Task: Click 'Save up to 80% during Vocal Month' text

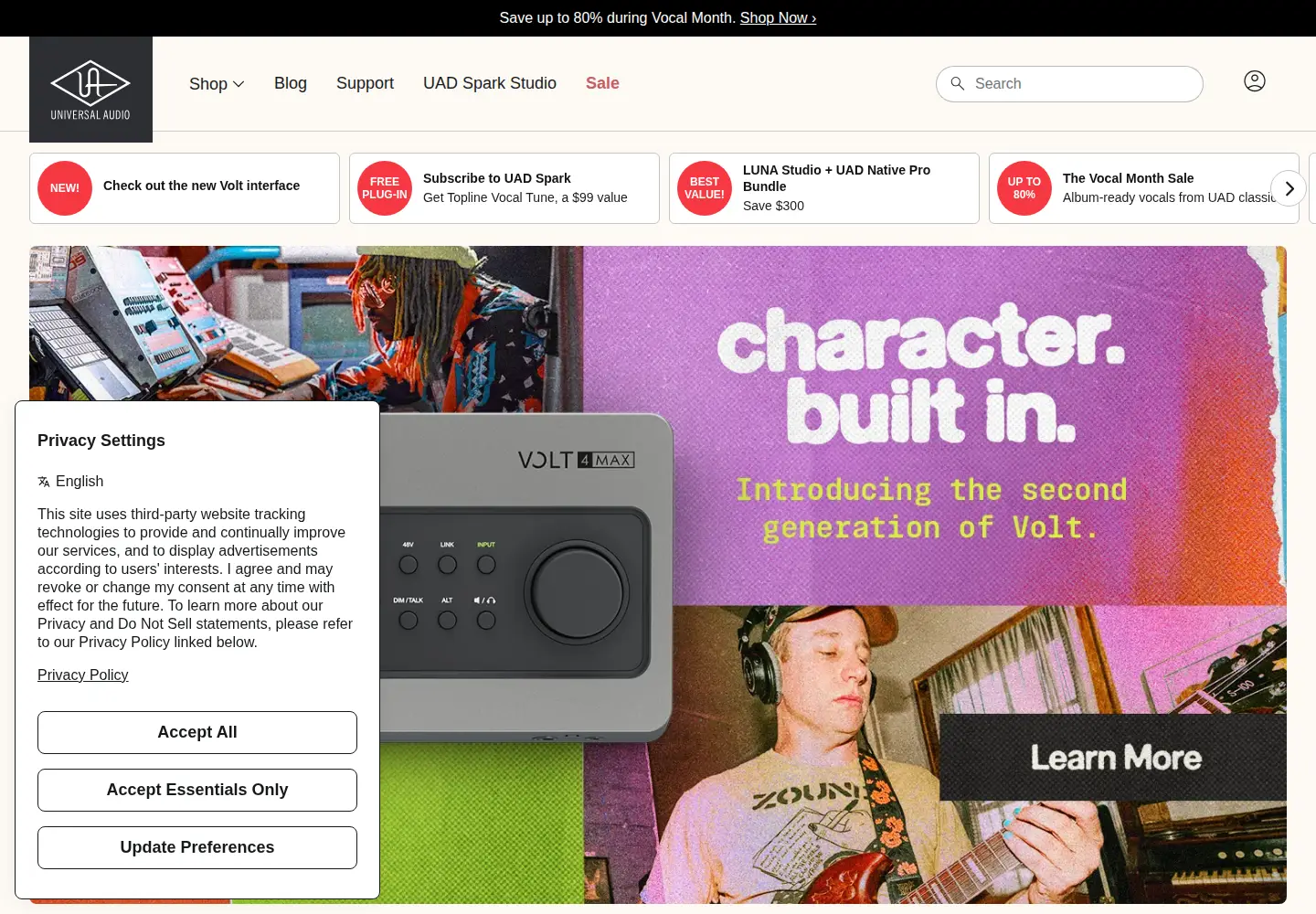Action: (617, 18)
